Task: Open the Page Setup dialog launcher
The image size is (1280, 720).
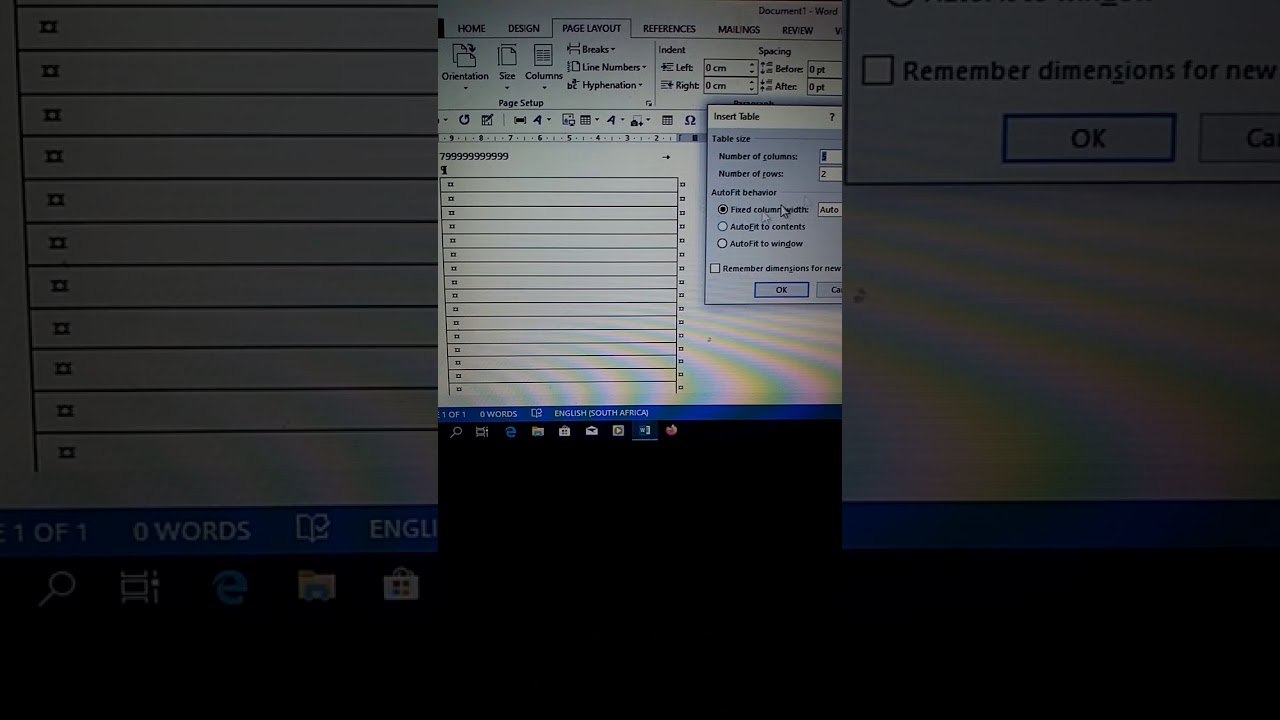Action: pyautogui.click(x=648, y=103)
